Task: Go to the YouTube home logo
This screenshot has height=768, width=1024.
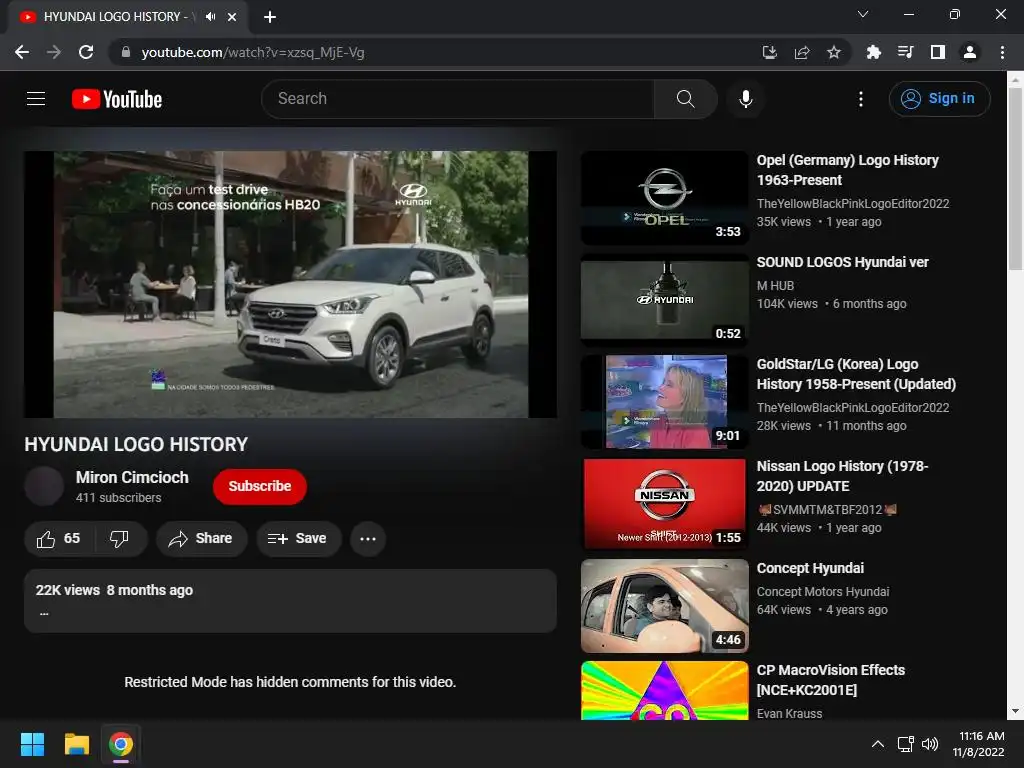Action: (117, 99)
